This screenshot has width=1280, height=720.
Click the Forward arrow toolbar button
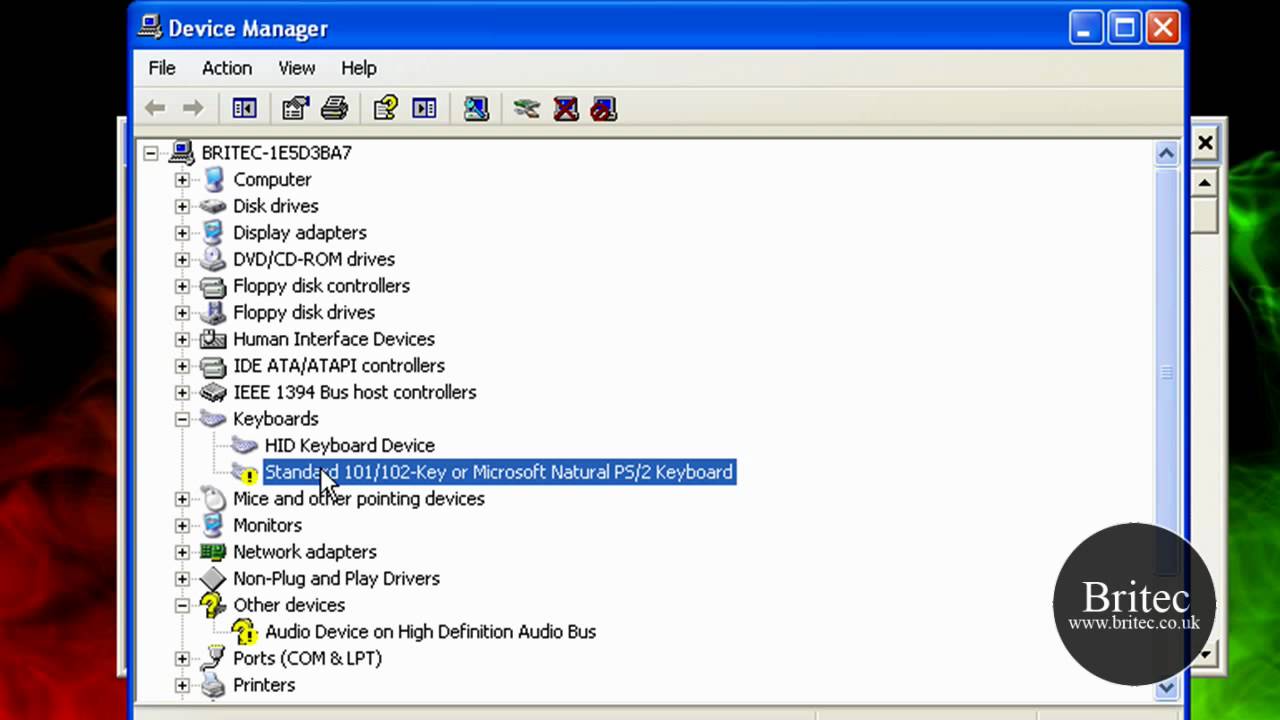point(193,108)
